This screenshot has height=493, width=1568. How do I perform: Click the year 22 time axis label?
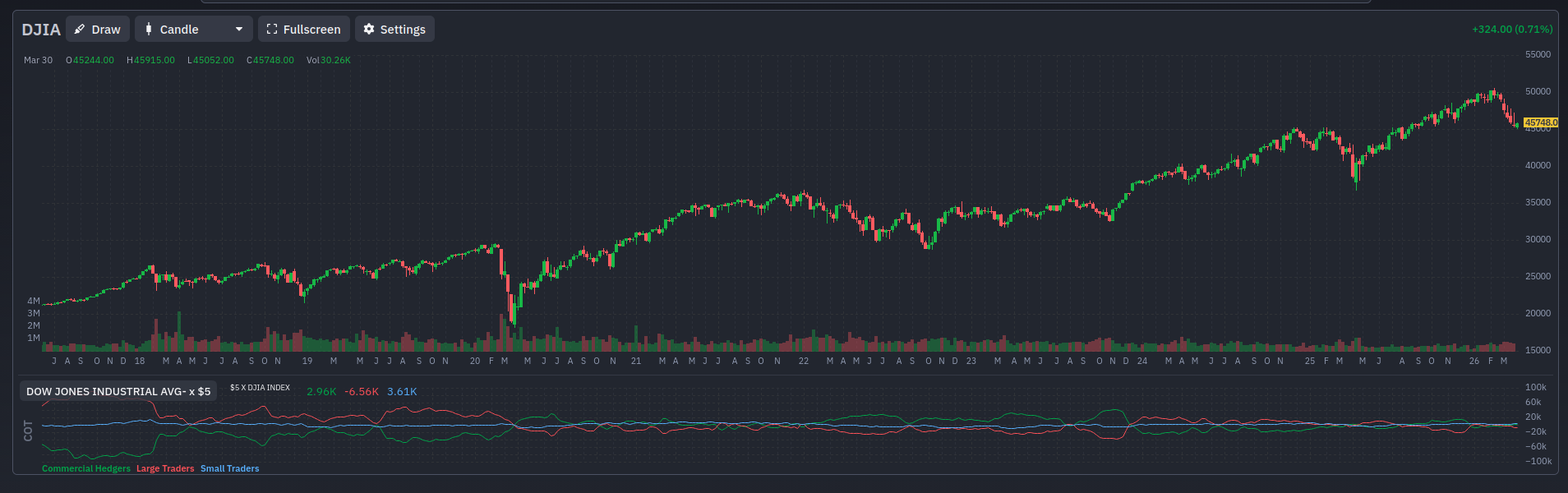pyautogui.click(x=804, y=361)
